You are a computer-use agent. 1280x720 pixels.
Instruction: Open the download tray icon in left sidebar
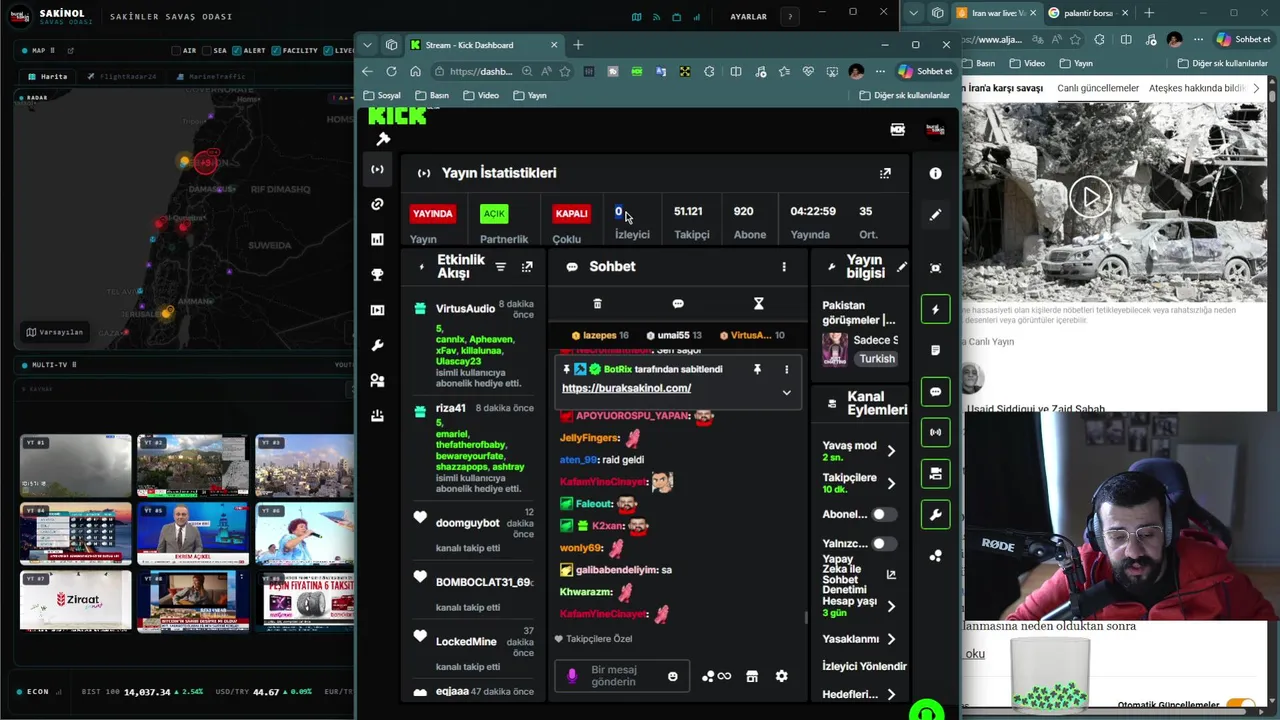[377, 415]
